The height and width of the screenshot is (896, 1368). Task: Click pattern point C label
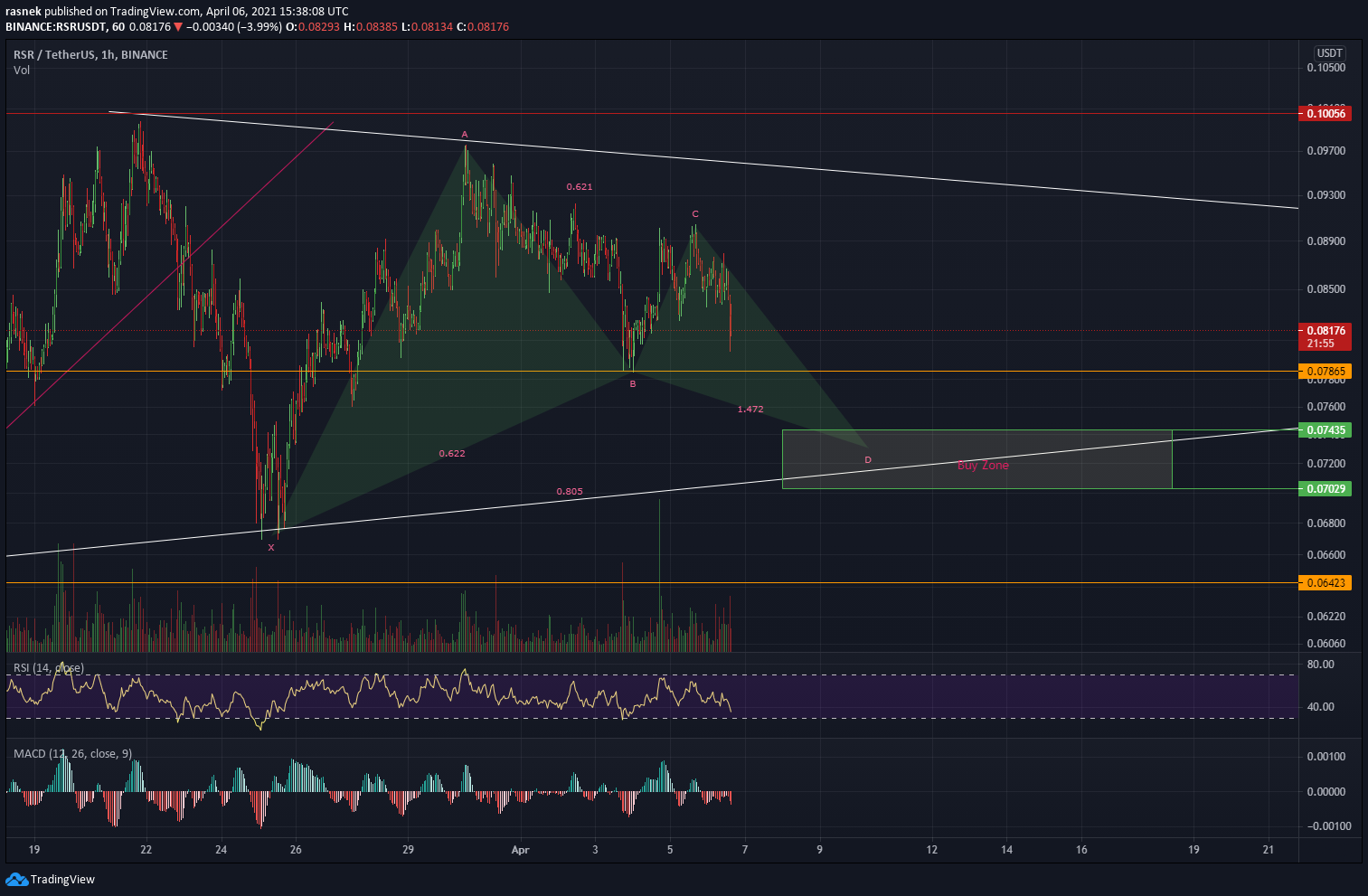pos(695,214)
